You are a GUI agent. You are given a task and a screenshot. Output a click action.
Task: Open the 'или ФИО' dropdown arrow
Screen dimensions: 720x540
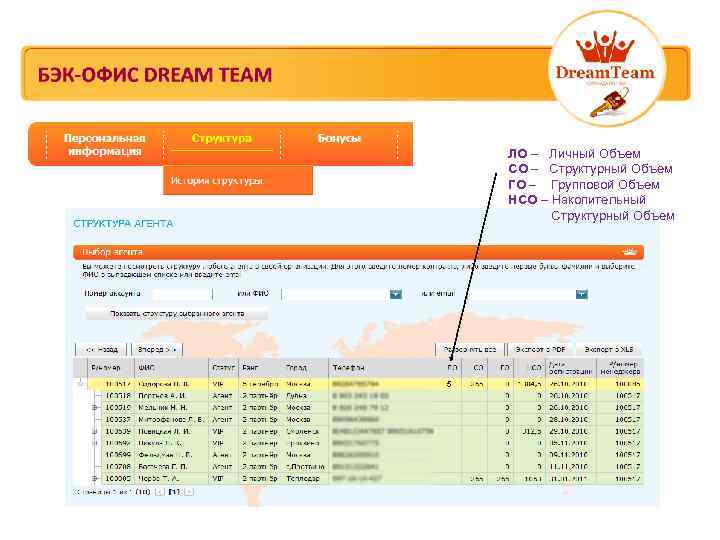tap(395, 294)
